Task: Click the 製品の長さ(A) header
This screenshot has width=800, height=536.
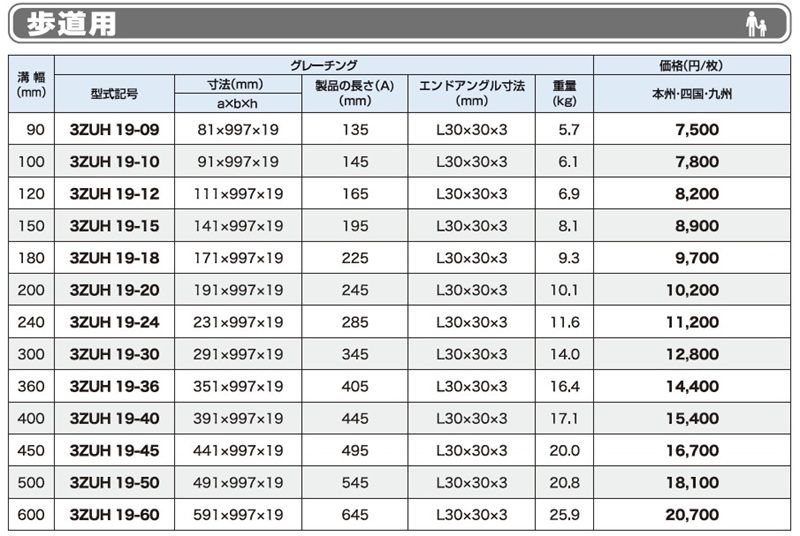Action: pos(355,93)
